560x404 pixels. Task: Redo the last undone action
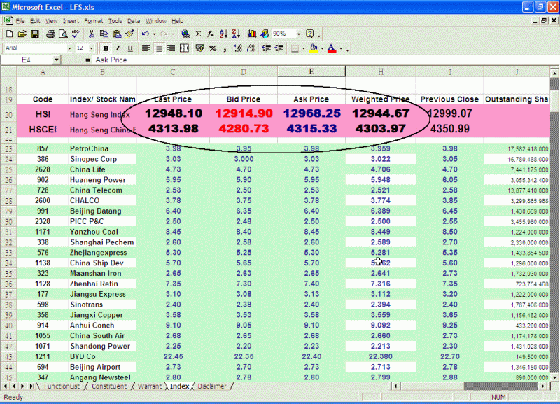click(164, 34)
